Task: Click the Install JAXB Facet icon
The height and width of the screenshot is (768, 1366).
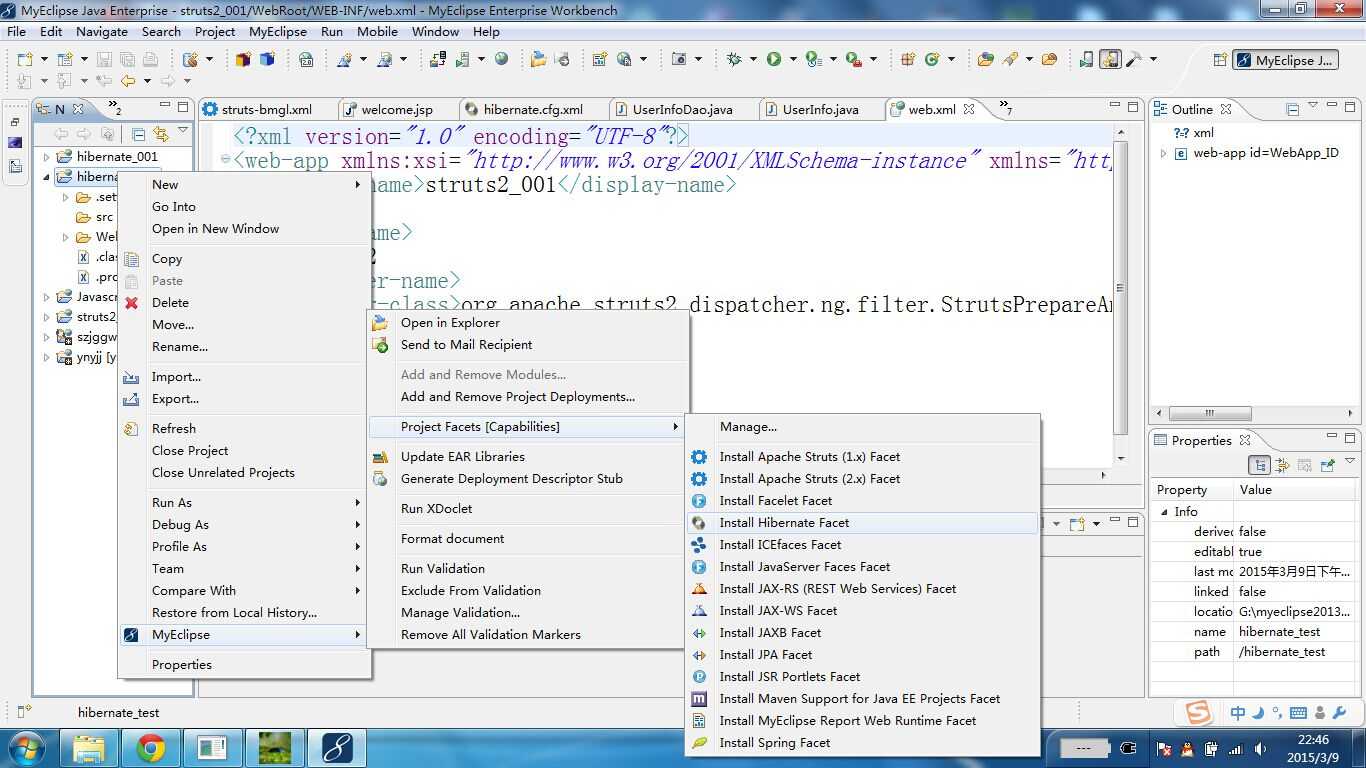Action: [x=699, y=633]
